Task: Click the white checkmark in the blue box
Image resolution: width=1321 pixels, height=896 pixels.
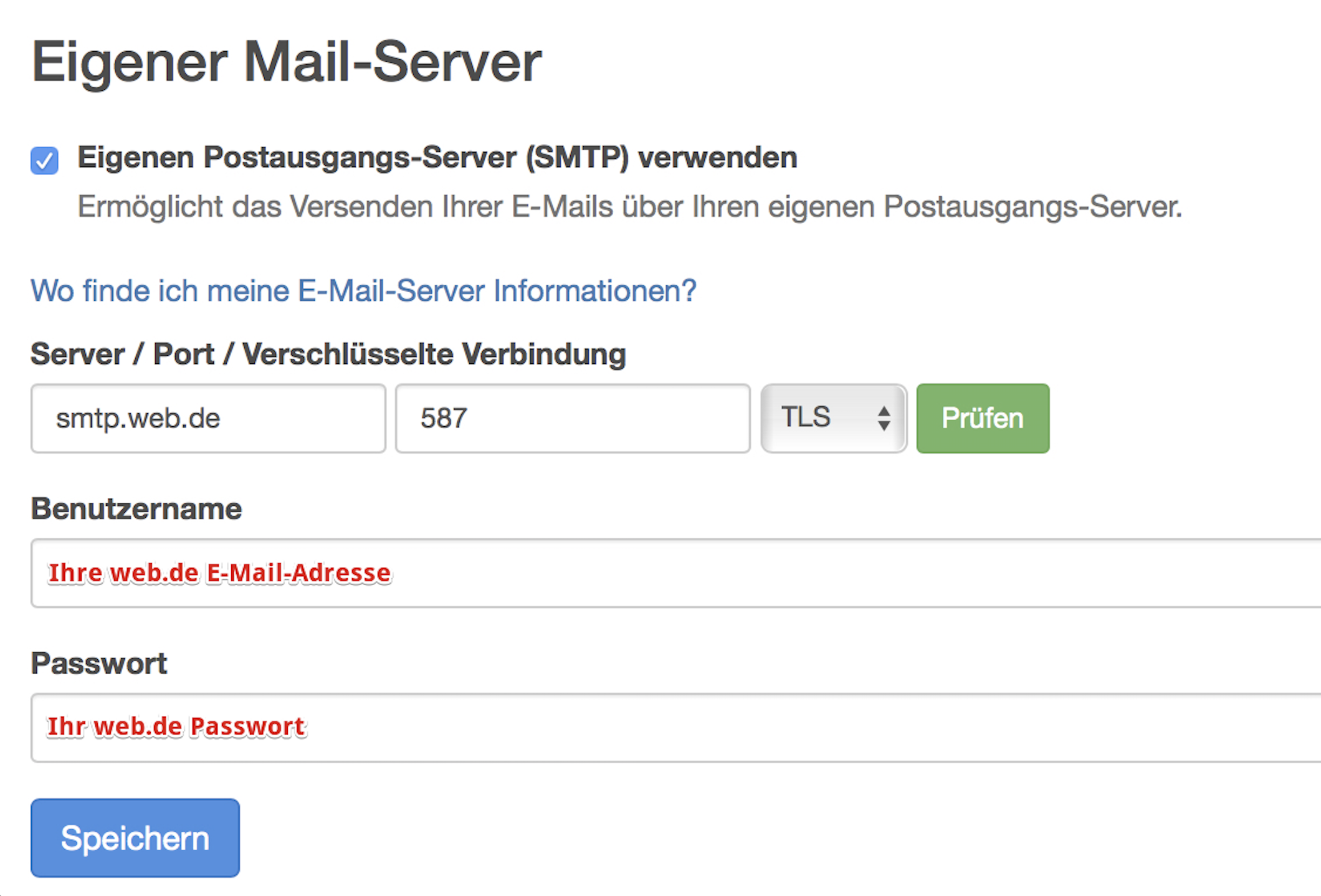Action: click(x=44, y=161)
